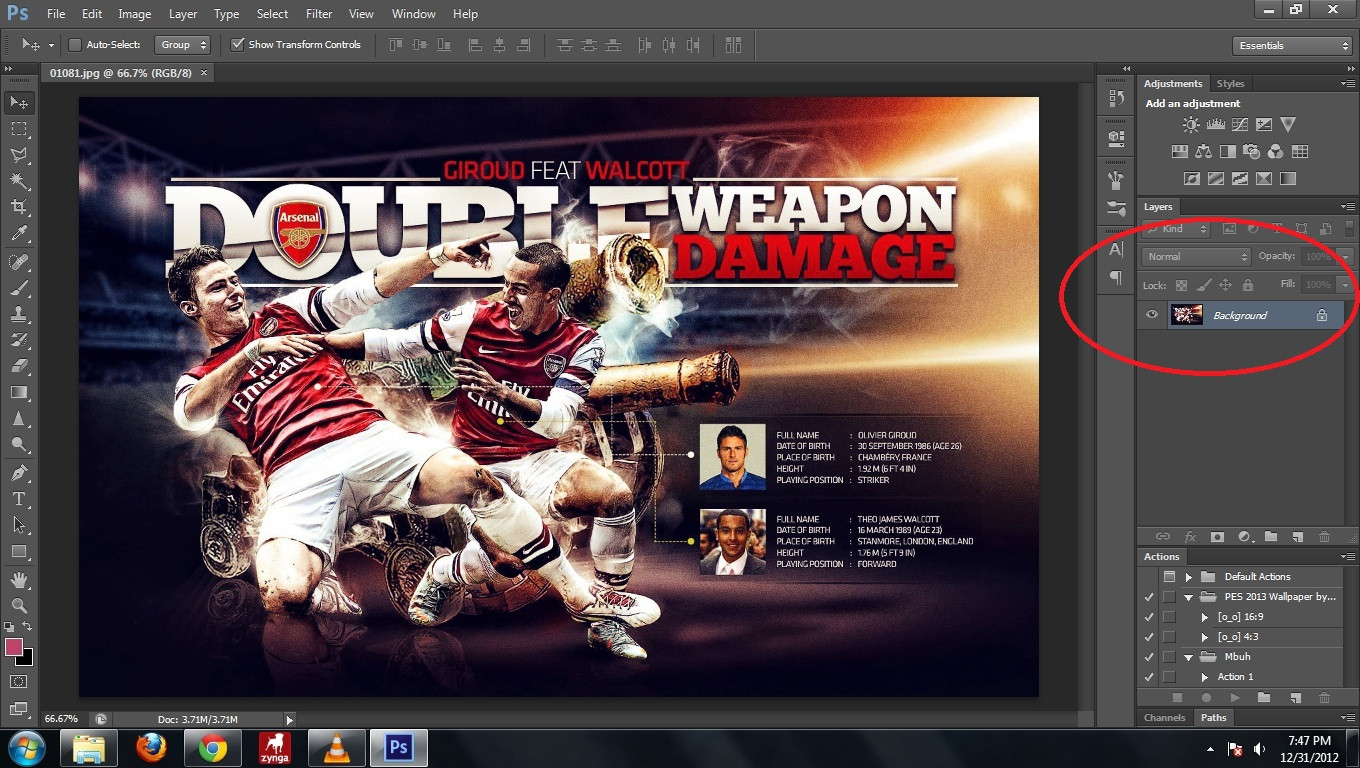The height and width of the screenshot is (768, 1360).
Task: Switch to the Channels tab
Action: pyautogui.click(x=1165, y=718)
